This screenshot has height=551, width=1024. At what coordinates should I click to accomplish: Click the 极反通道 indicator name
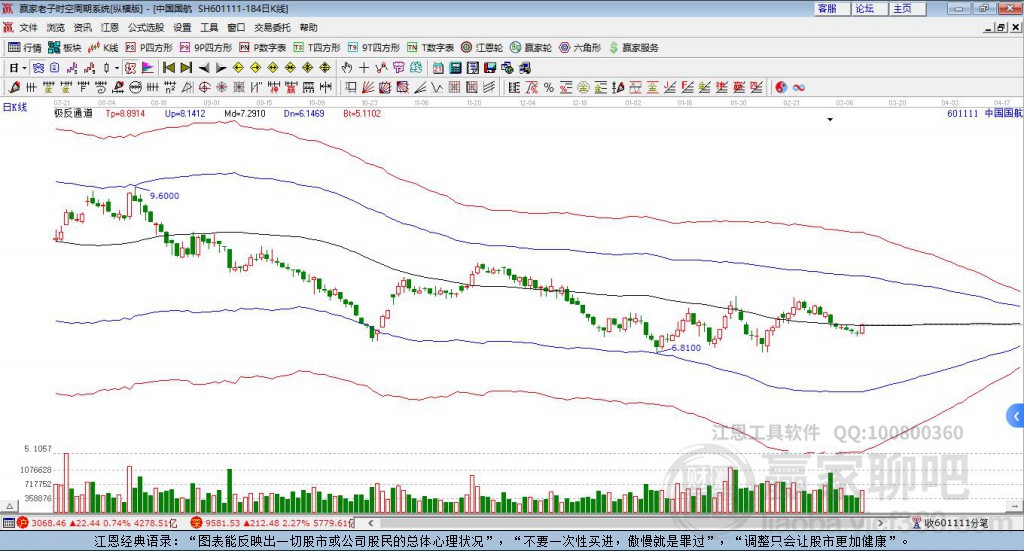click(73, 113)
